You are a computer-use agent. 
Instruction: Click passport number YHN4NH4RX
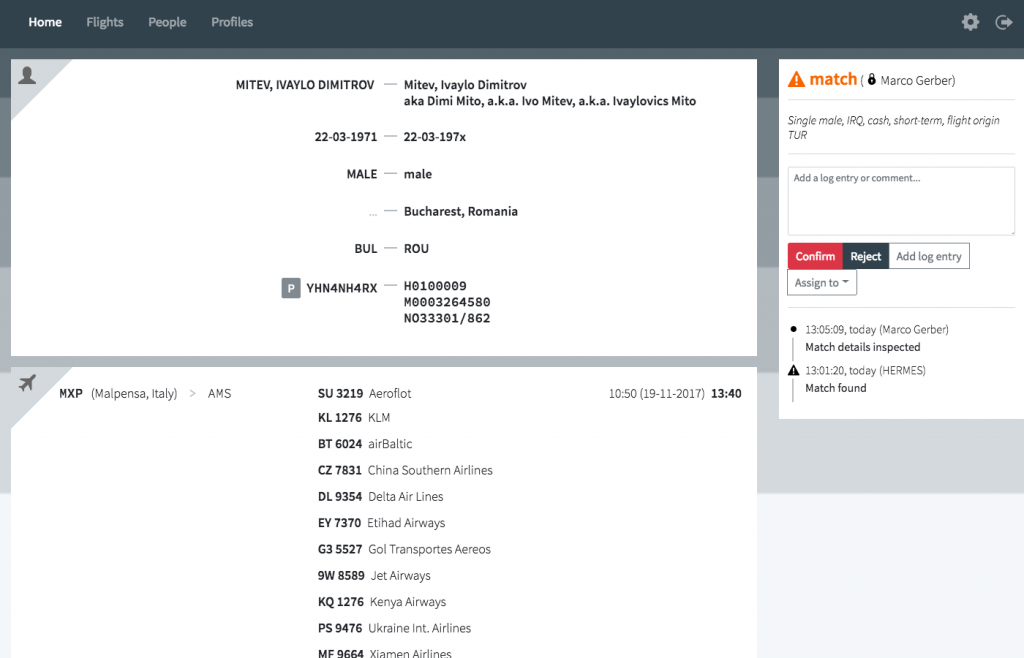[342, 288]
